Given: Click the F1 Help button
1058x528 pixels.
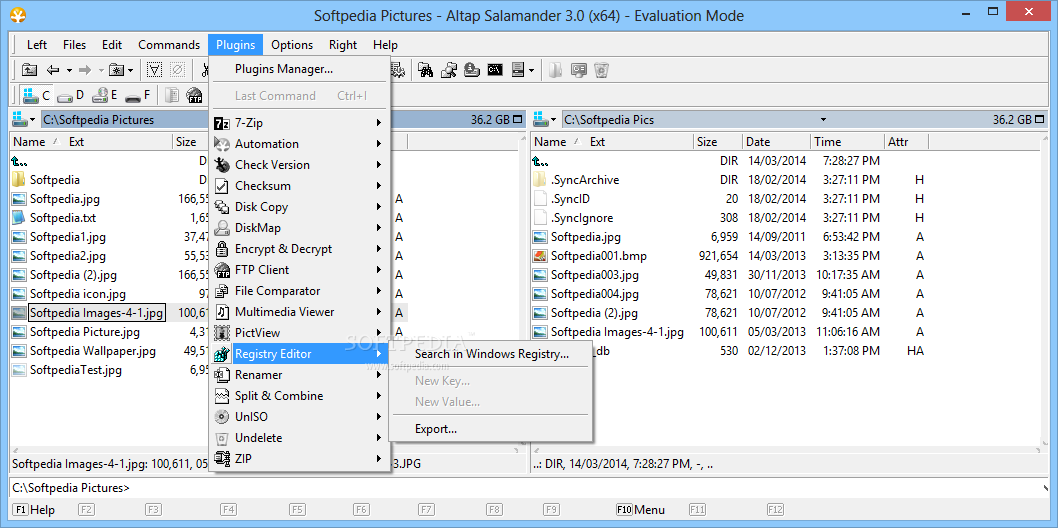Looking at the screenshot, I should [x=34, y=510].
